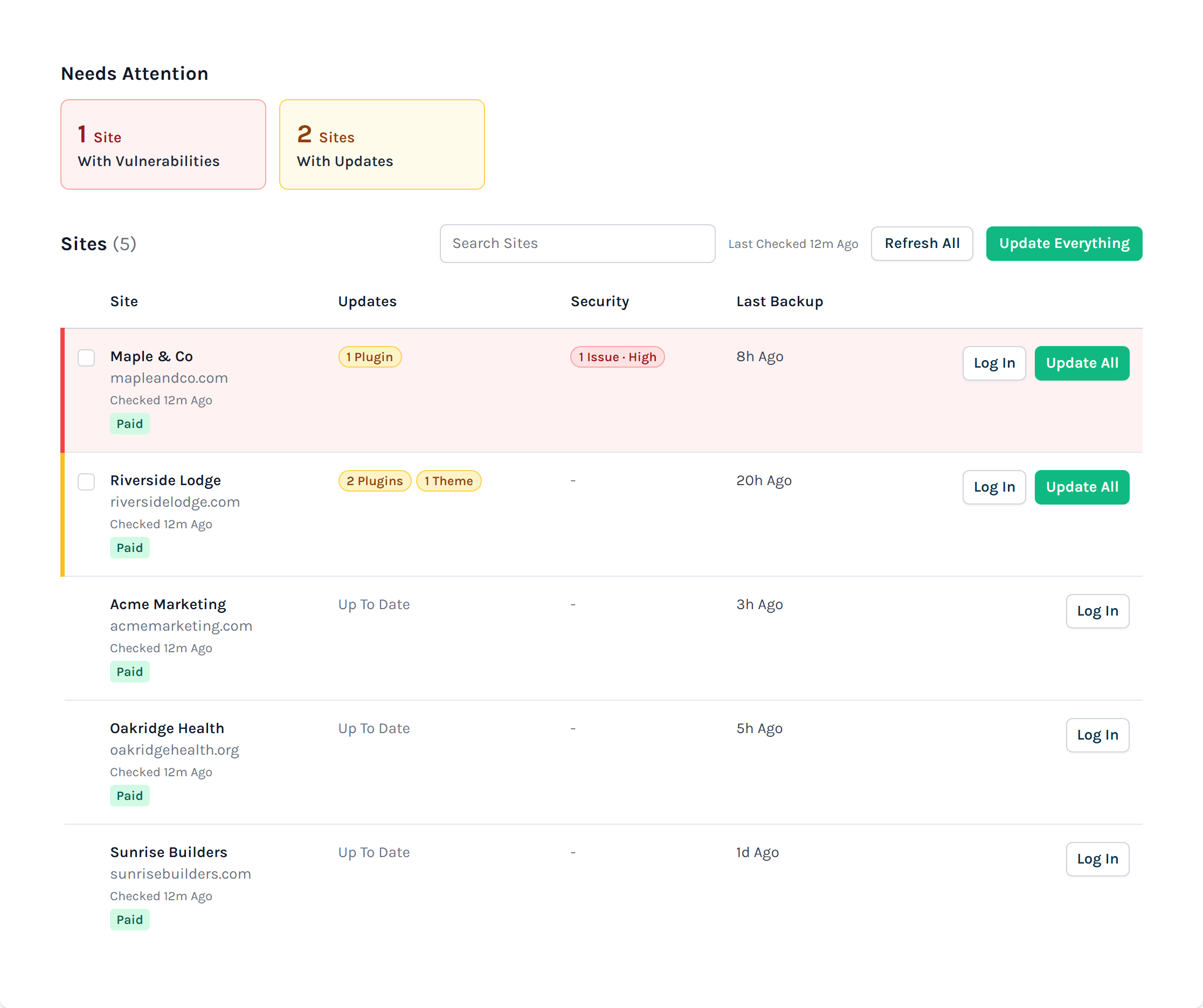
Task: Click the sunrisebuilders.com domain
Action: coord(181,874)
